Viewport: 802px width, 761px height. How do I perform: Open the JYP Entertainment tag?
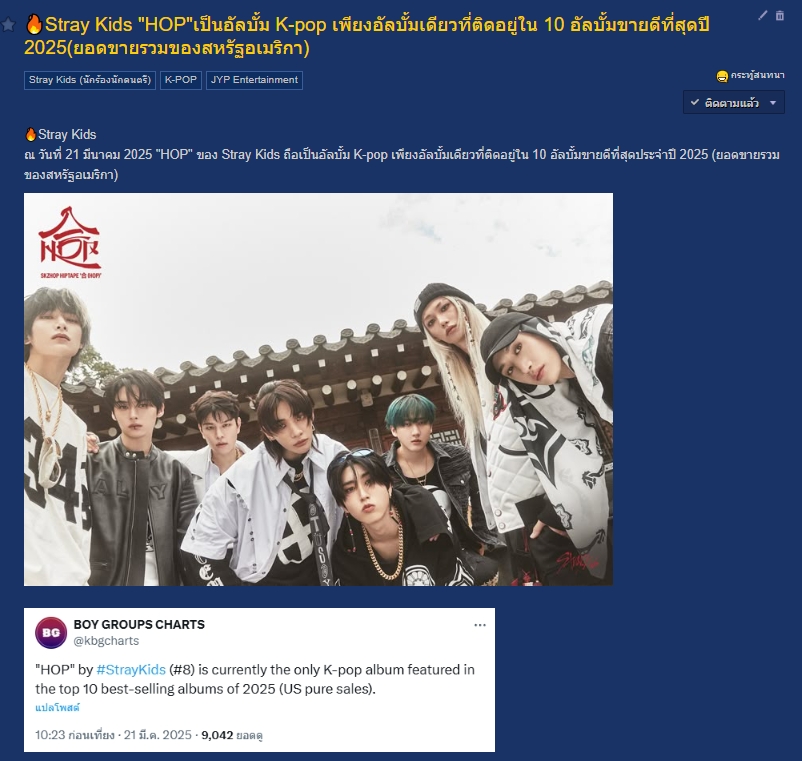tap(254, 80)
